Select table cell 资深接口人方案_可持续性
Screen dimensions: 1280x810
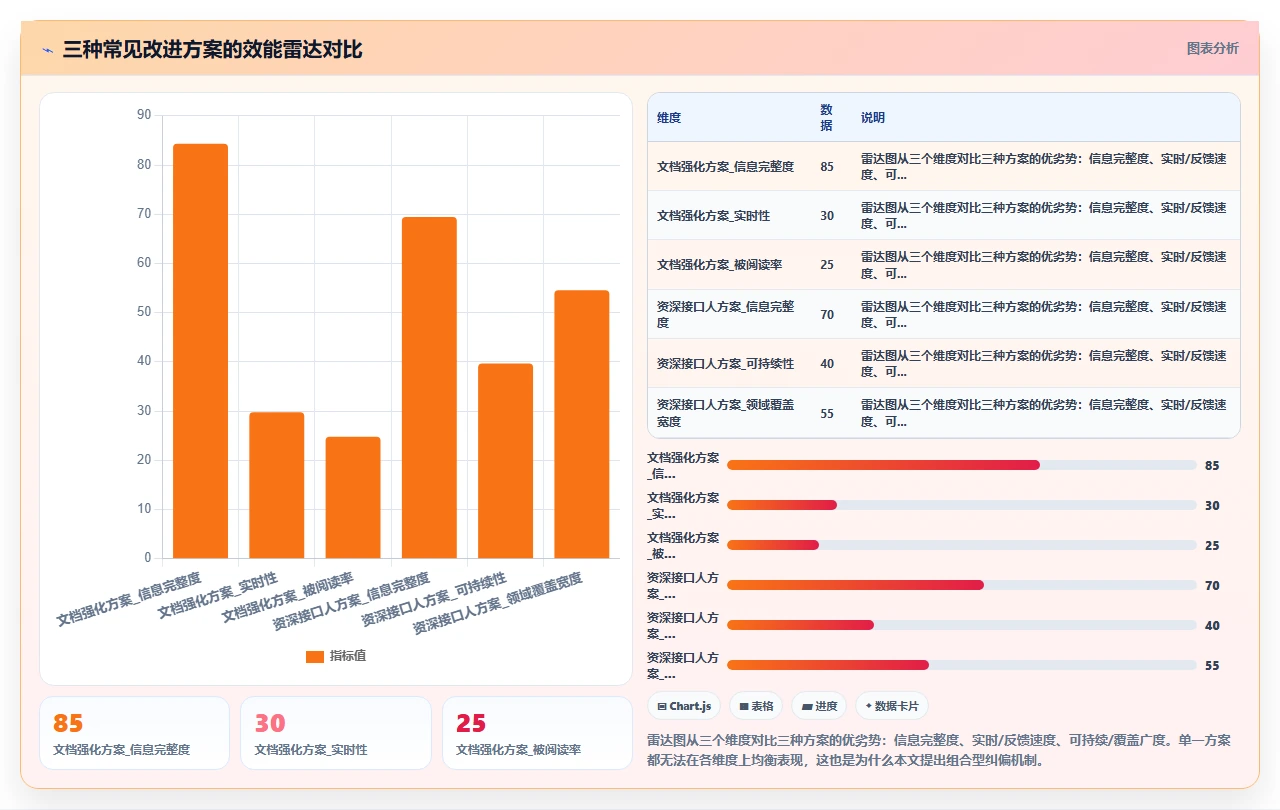coord(730,364)
